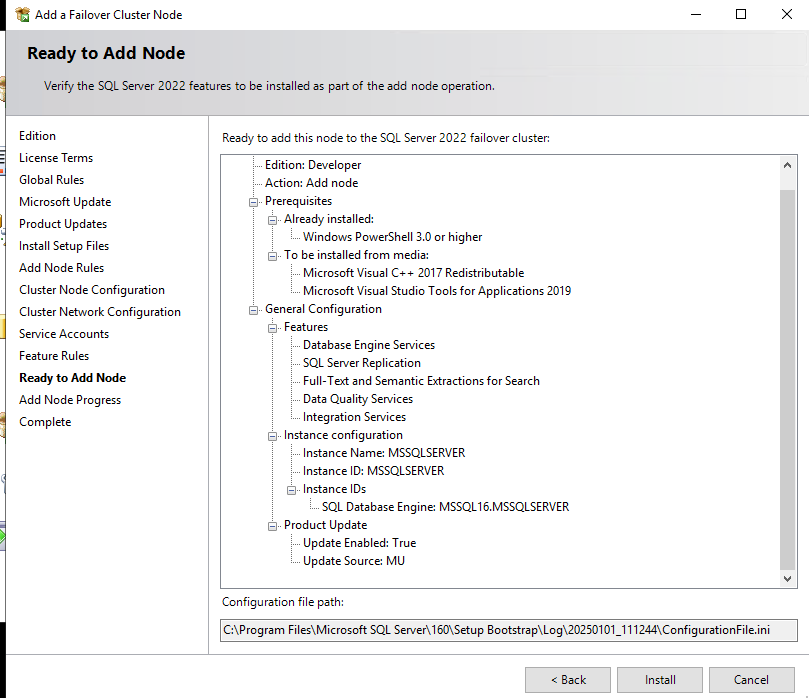809x698 pixels.
Task: Select SQL Database Engine: MSSQL16.MSSQLSERVER row
Action: (445, 507)
